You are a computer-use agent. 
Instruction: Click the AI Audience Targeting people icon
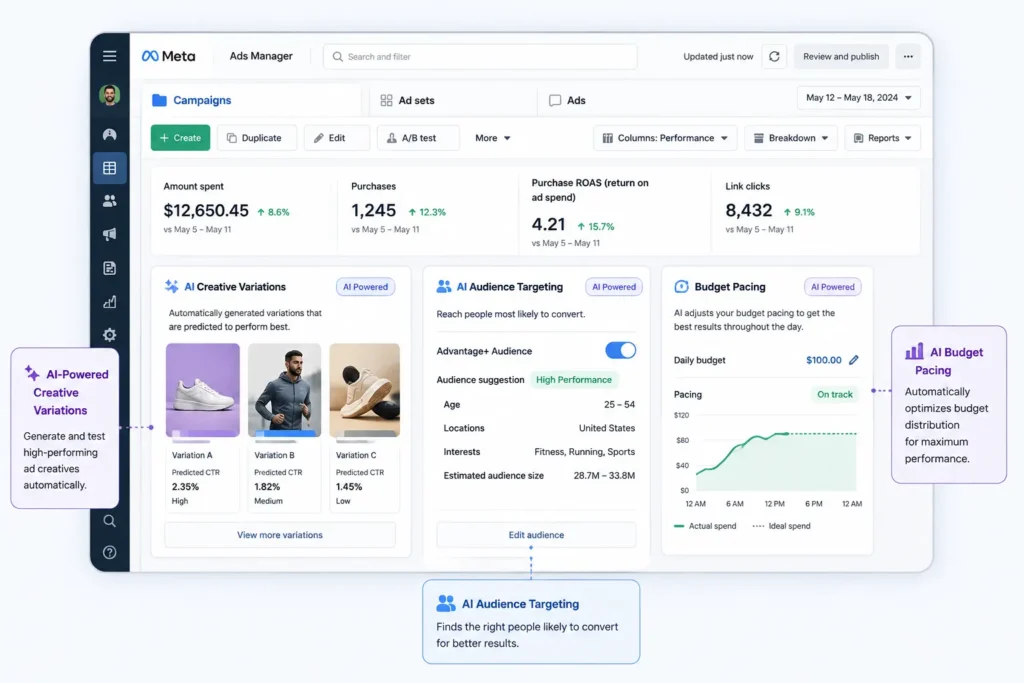(444, 286)
